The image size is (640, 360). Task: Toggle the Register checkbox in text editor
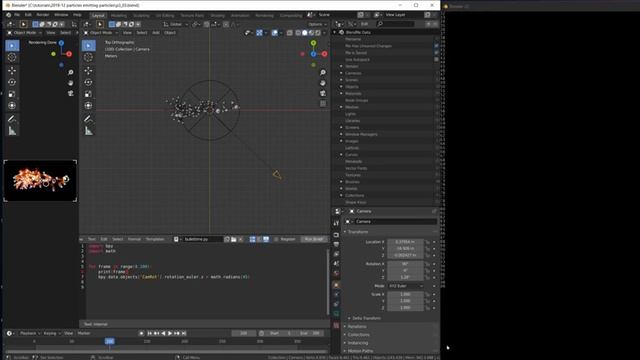pyautogui.click(x=276, y=239)
